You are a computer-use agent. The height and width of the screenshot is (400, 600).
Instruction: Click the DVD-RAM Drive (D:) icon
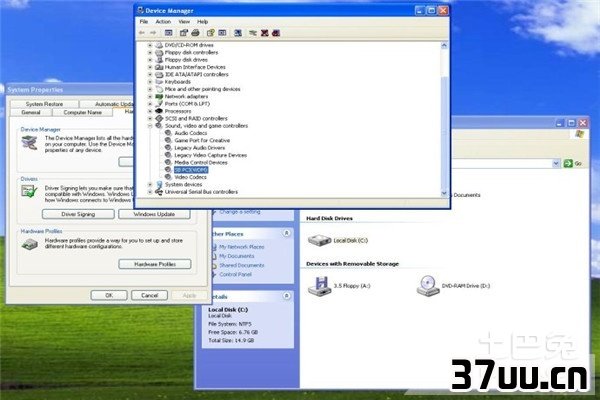tap(428, 286)
